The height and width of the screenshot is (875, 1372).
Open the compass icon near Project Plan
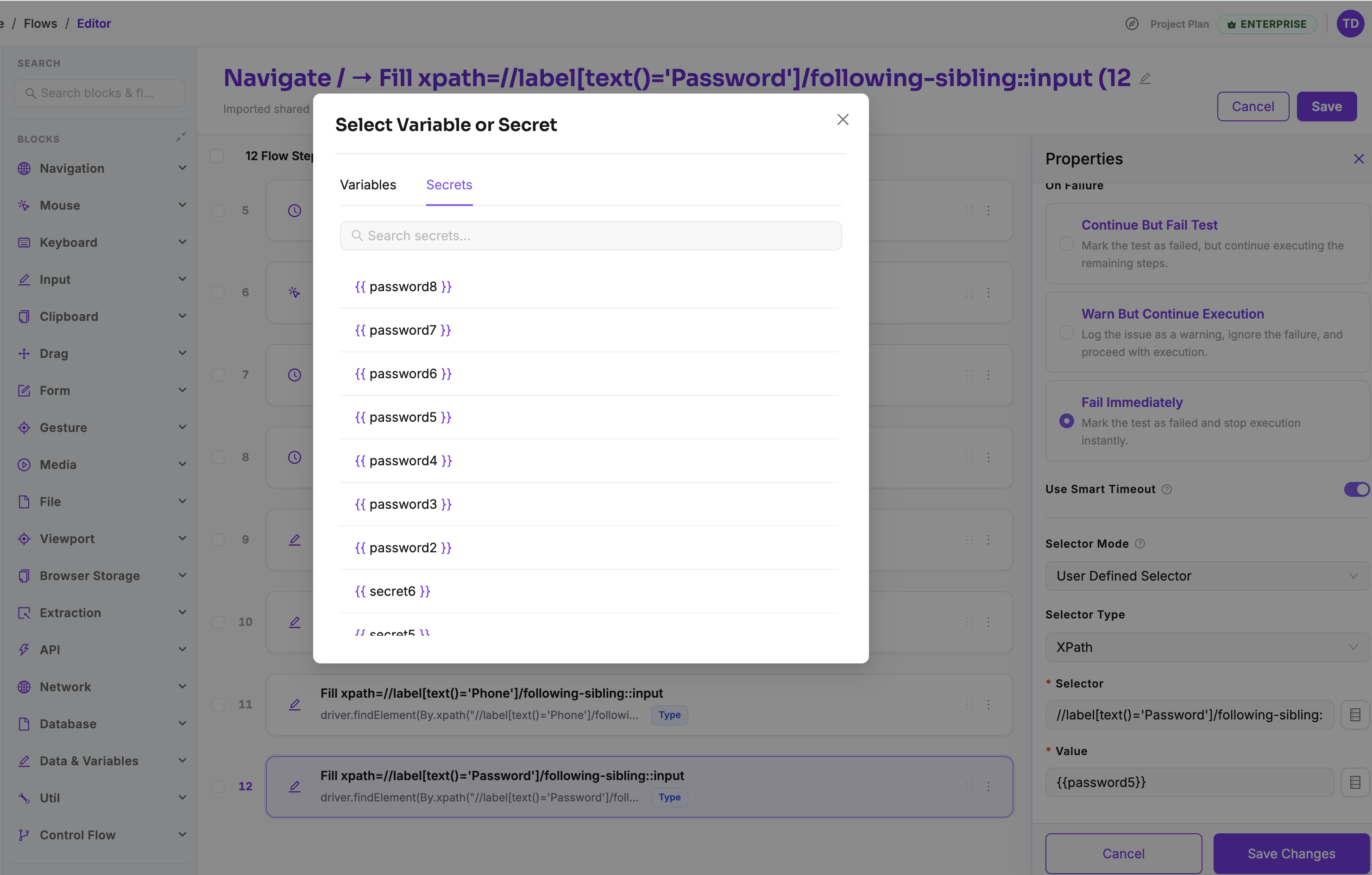(x=1132, y=23)
